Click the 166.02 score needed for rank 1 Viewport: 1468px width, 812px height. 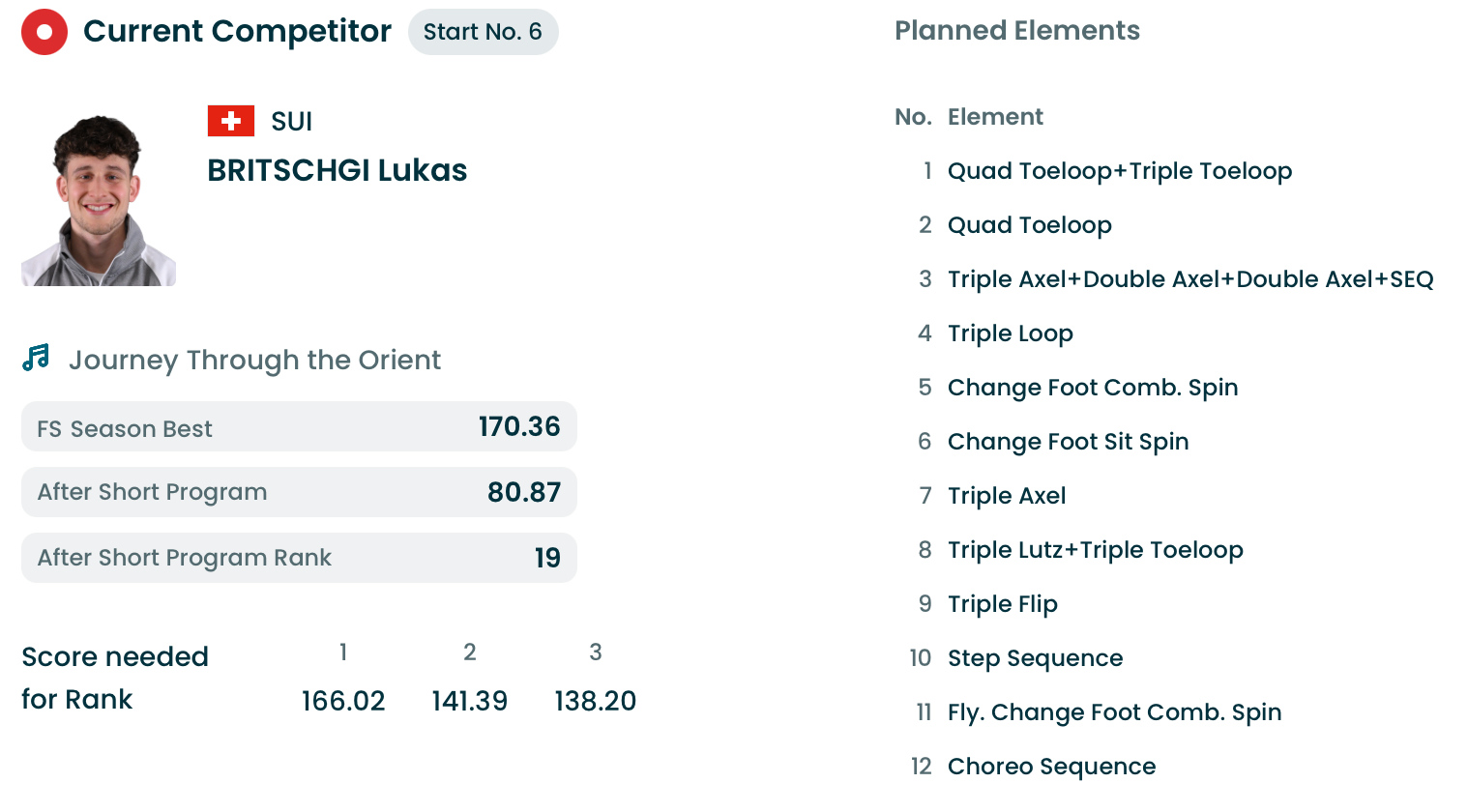coord(343,701)
